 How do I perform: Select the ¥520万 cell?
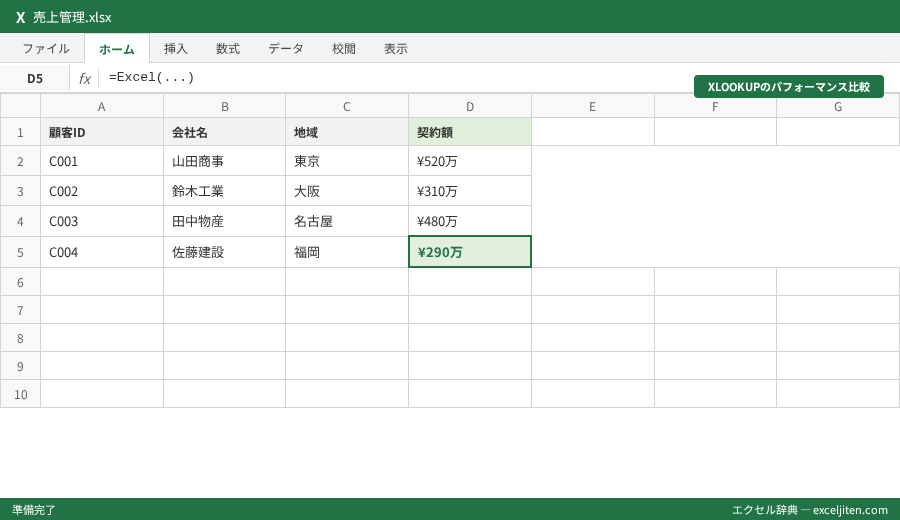click(470, 161)
